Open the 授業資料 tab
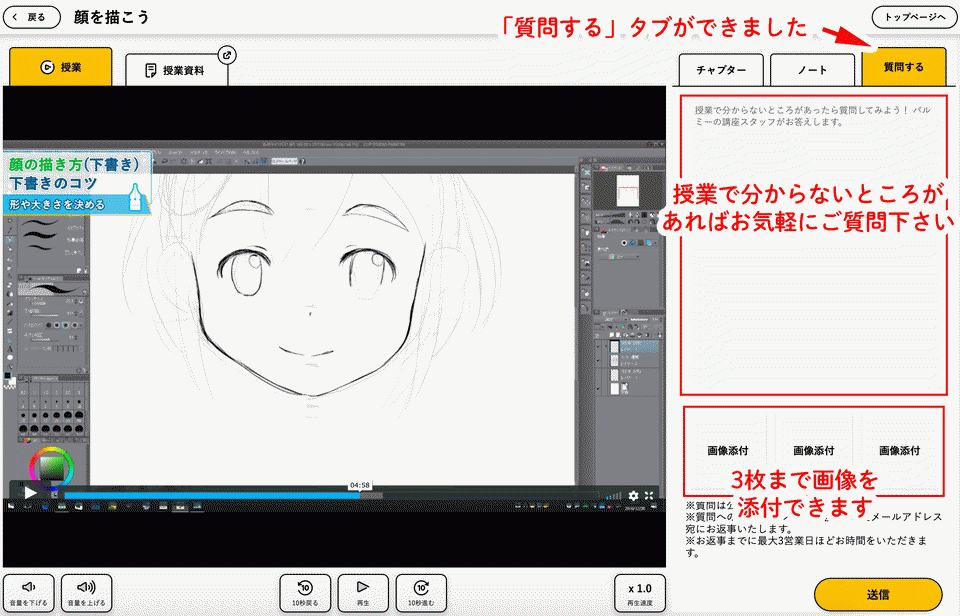The height and width of the screenshot is (616, 960). tap(176, 70)
